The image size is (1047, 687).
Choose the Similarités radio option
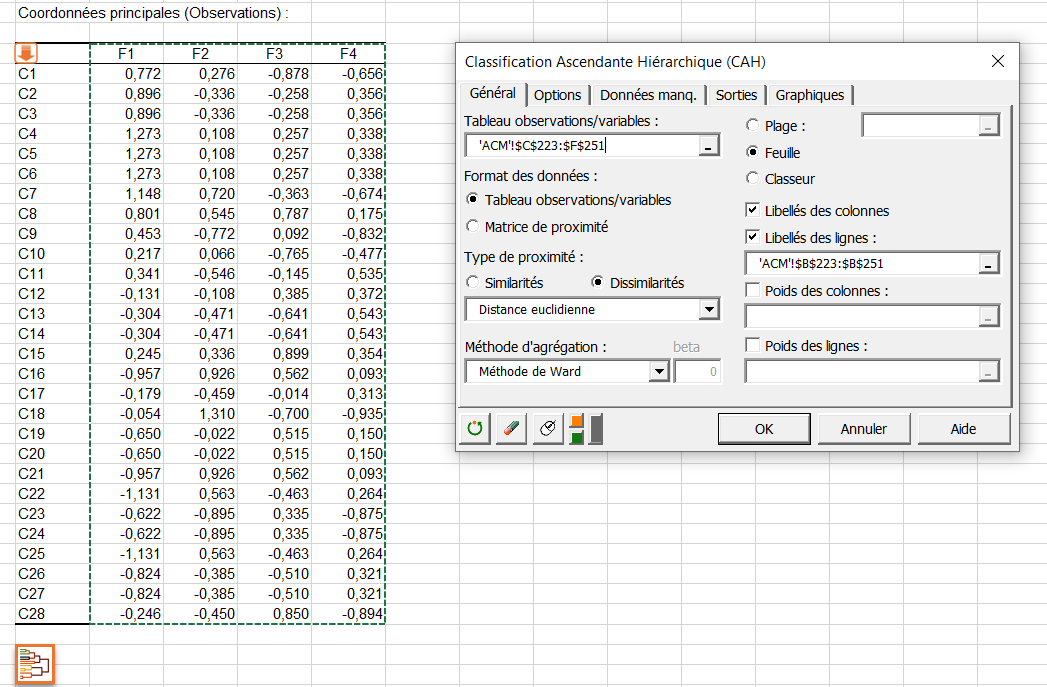[474, 283]
